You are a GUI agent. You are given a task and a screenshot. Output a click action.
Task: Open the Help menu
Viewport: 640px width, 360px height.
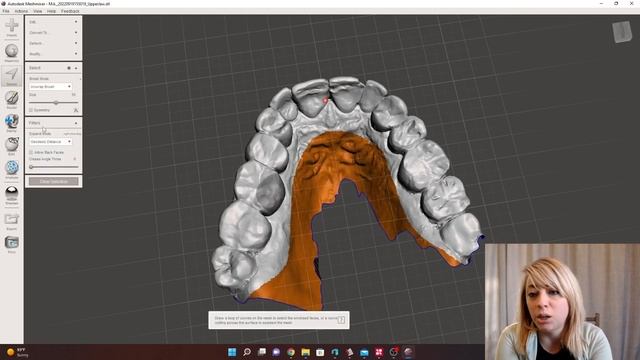click(51, 11)
